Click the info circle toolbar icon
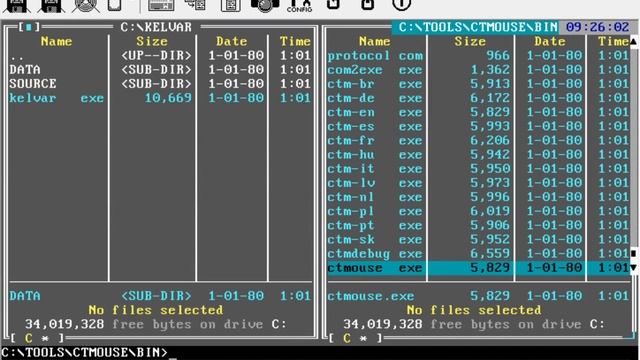 pos(401,4)
